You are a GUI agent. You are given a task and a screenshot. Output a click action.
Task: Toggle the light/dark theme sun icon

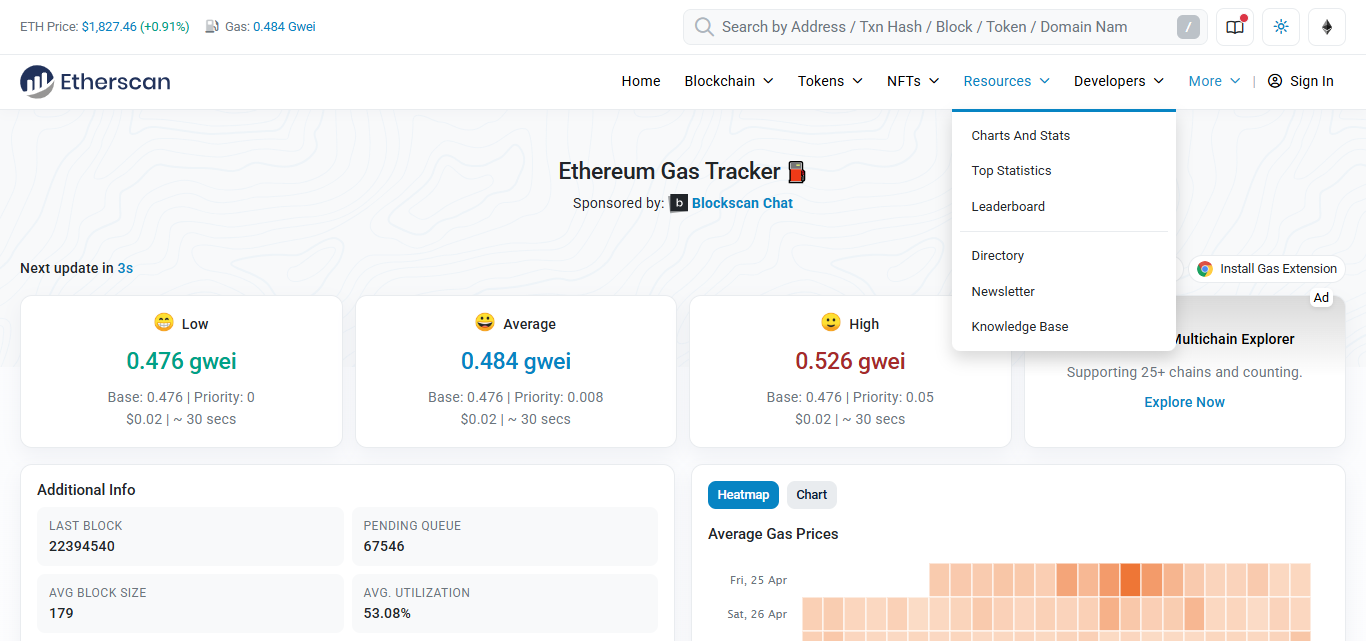click(x=1281, y=27)
